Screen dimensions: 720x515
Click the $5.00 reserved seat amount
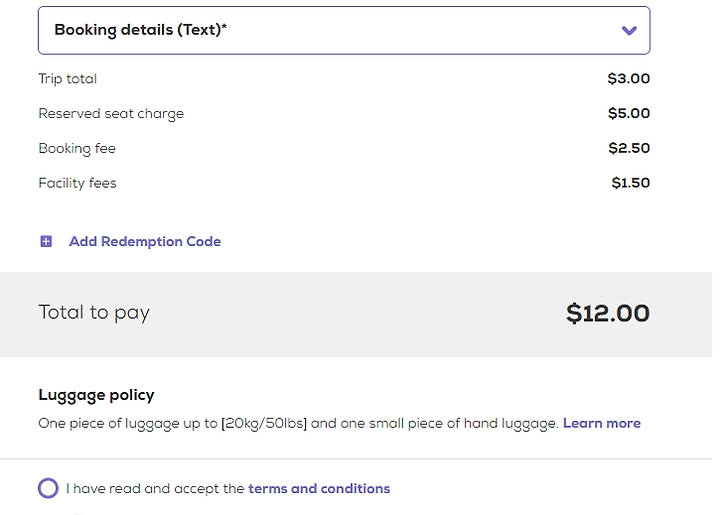tap(629, 113)
